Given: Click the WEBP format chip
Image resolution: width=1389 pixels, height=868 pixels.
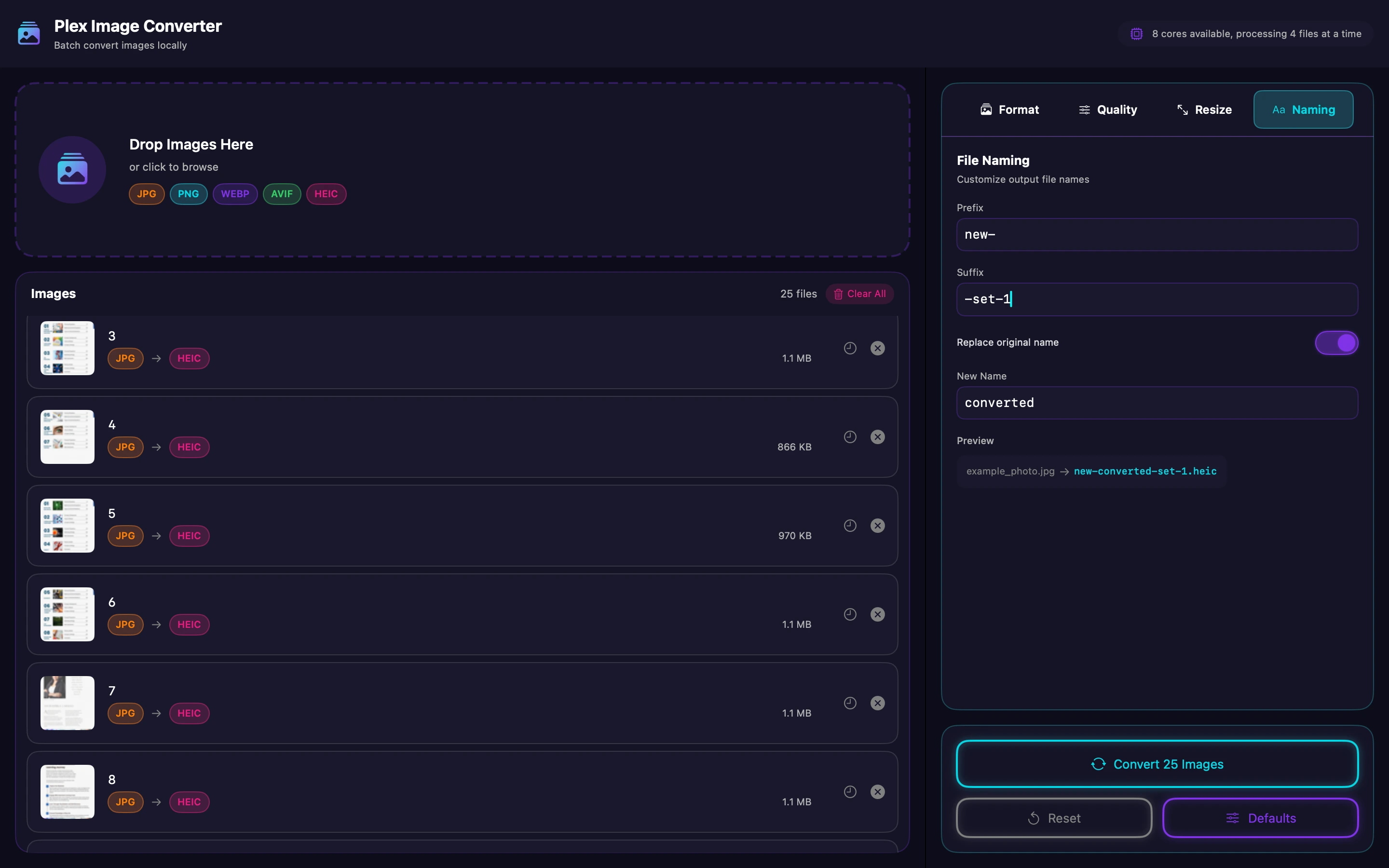Looking at the screenshot, I should click(235, 194).
